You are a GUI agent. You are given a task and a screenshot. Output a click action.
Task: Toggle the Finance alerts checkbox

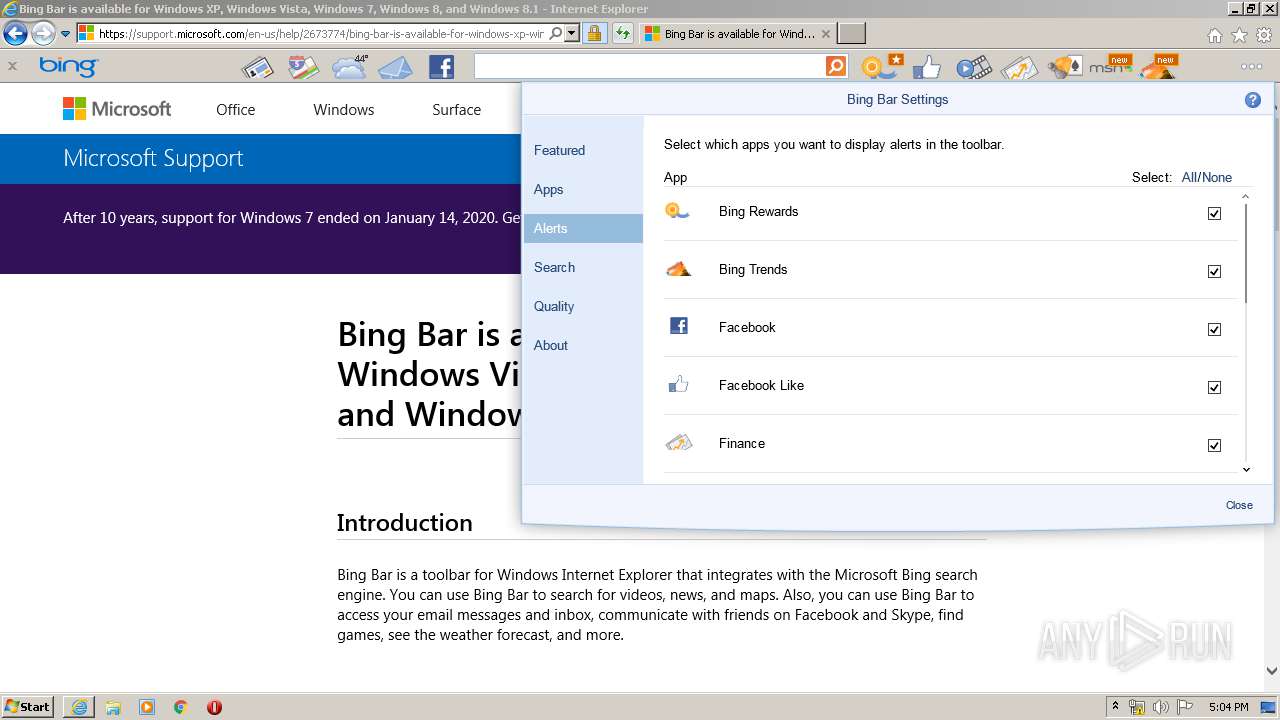coord(1214,445)
